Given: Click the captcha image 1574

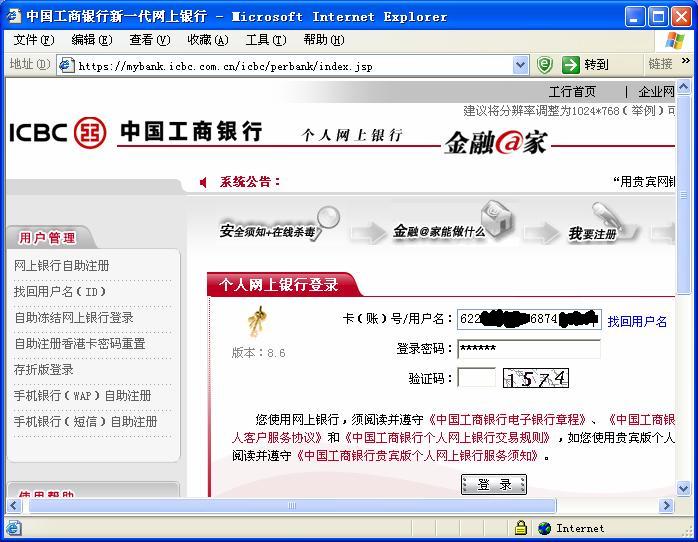Looking at the screenshot, I should coord(536,378).
